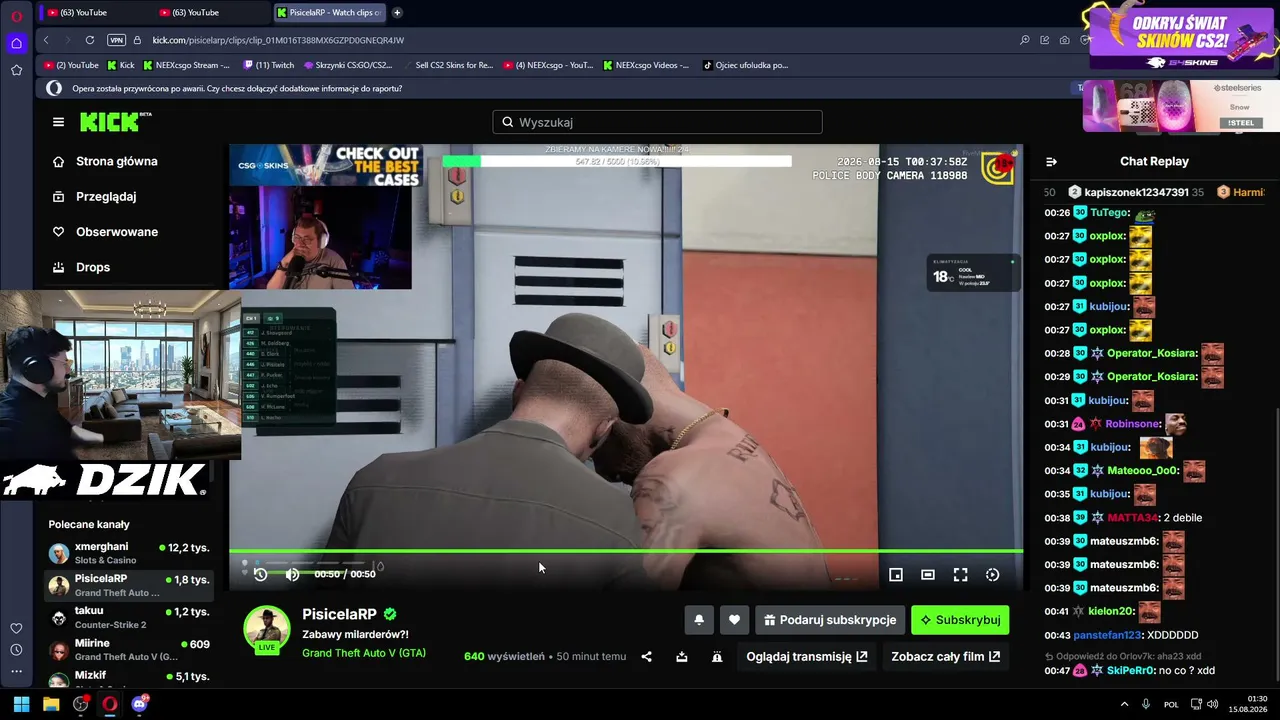
Task: Open Ojciec ufoludka bookmark
Action: (745, 65)
